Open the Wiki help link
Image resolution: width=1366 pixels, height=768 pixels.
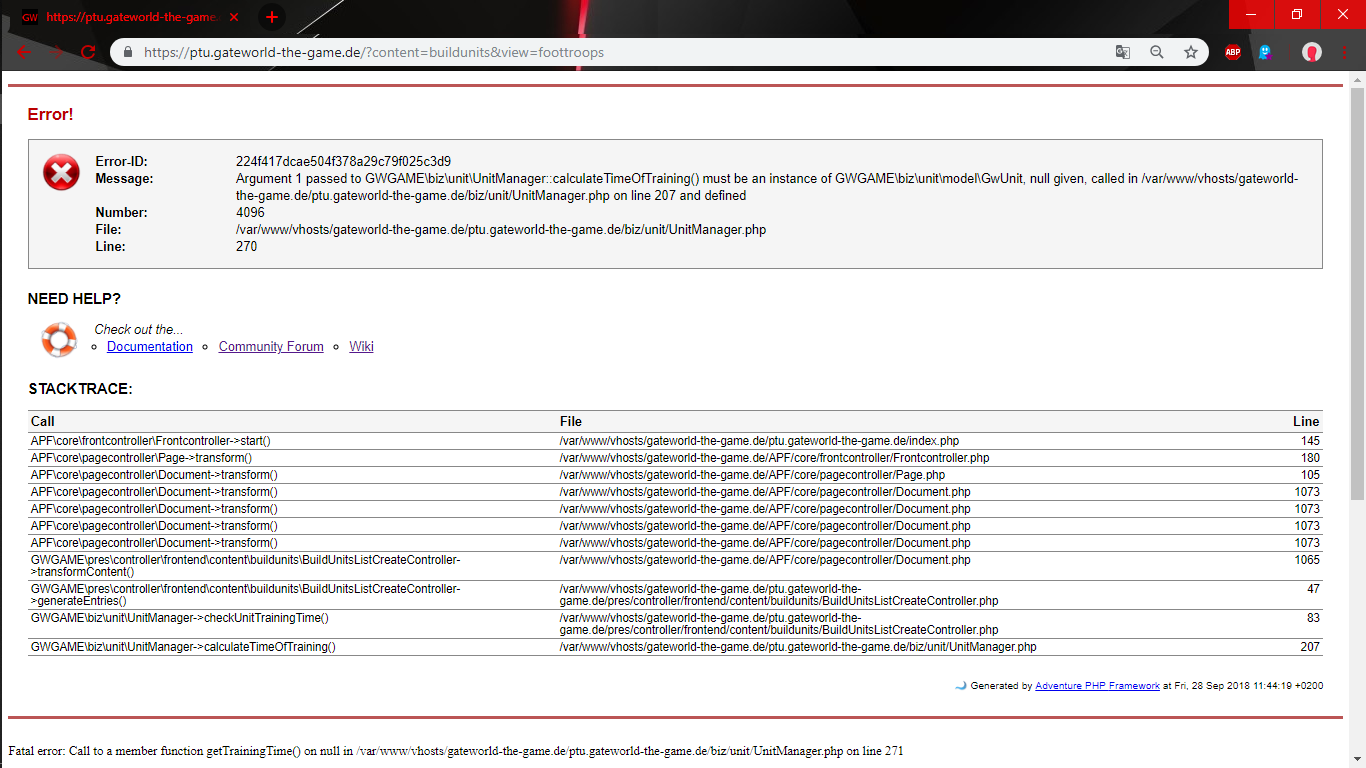point(361,347)
